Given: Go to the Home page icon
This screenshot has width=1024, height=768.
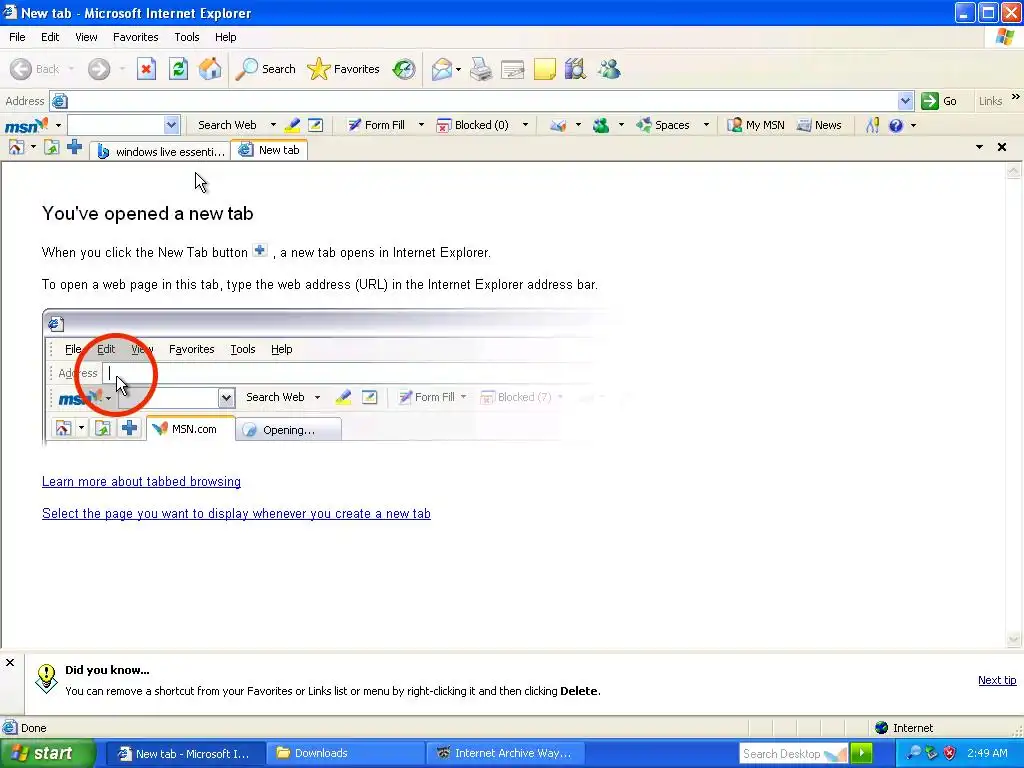Looking at the screenshot, I should point(210,69).
